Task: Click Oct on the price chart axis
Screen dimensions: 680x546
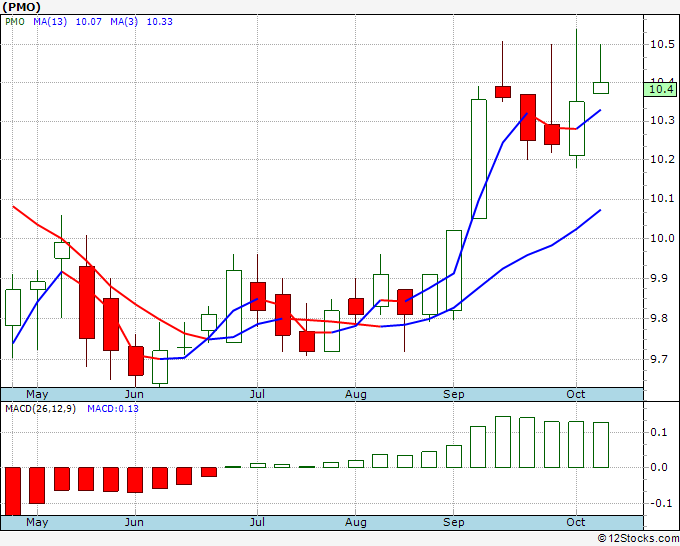Action: [x=576, y=394]
